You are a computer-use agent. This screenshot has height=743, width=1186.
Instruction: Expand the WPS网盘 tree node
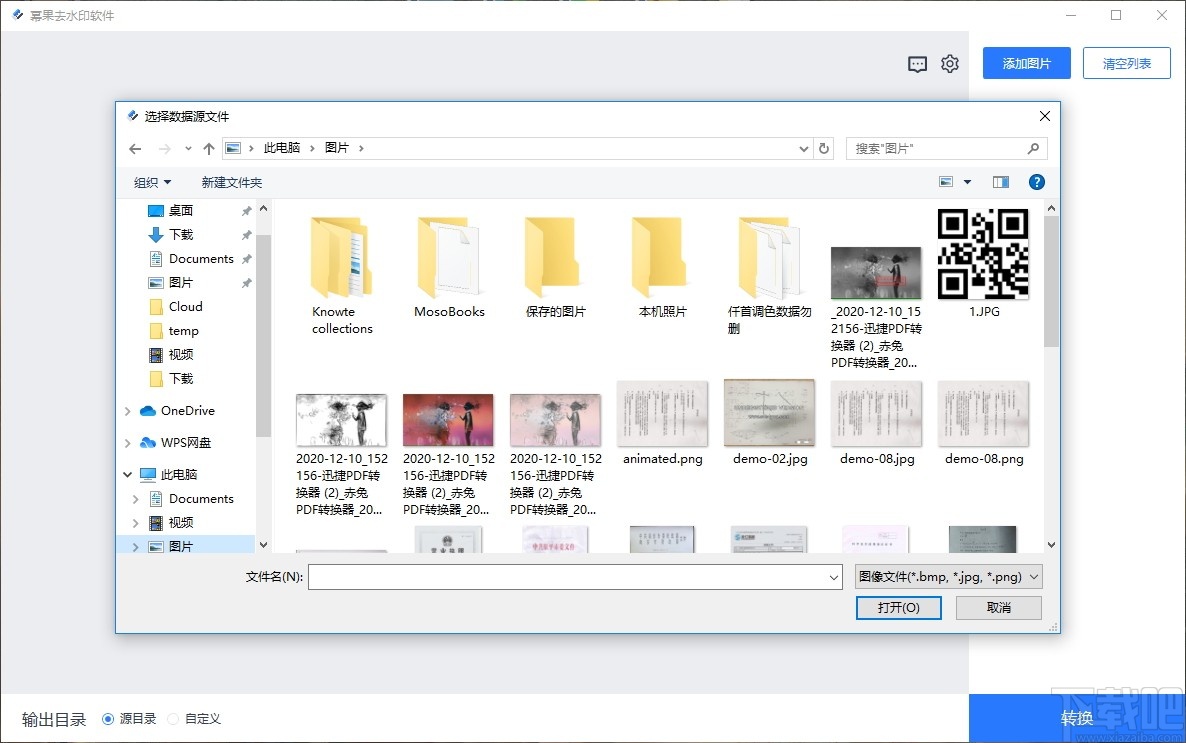coord(127,443)
